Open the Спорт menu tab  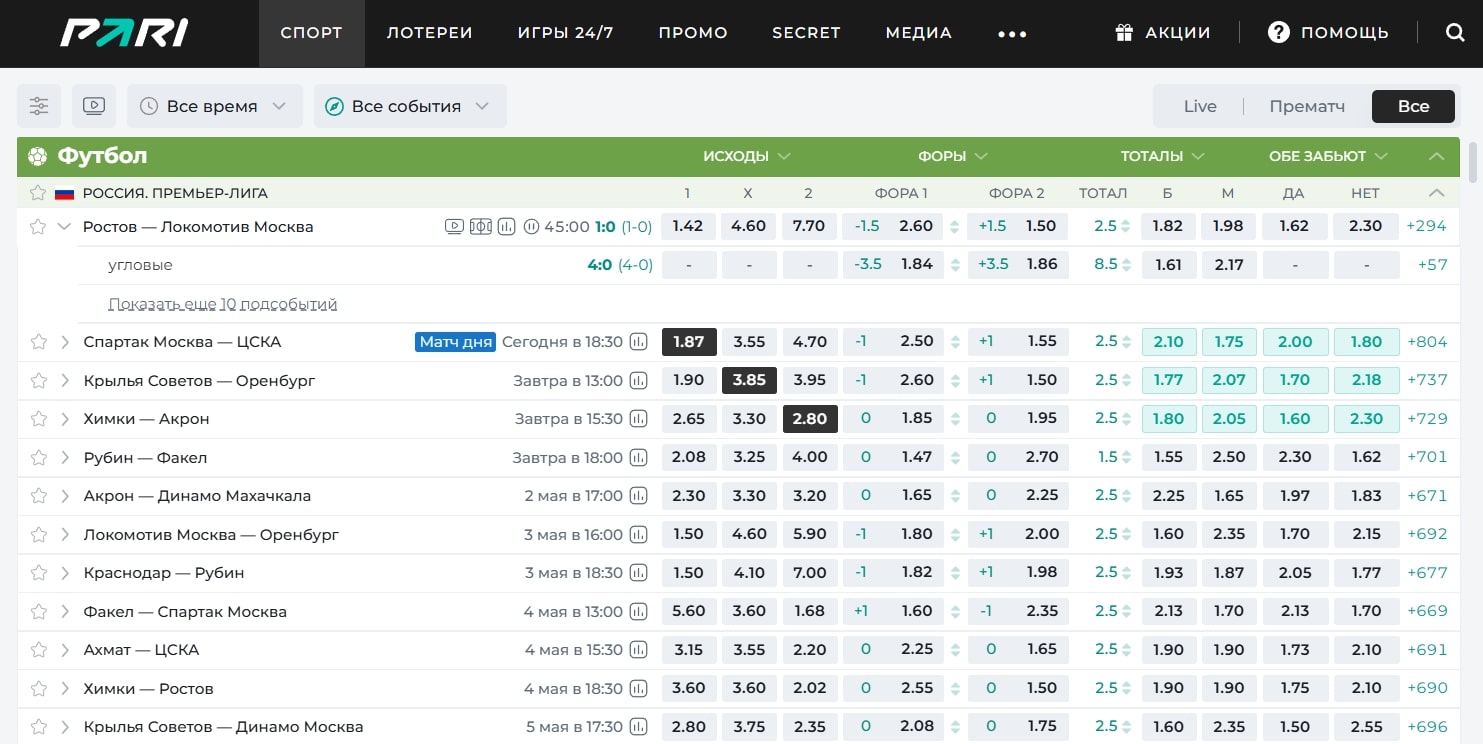pyautogui.click(x=312, y=33)
